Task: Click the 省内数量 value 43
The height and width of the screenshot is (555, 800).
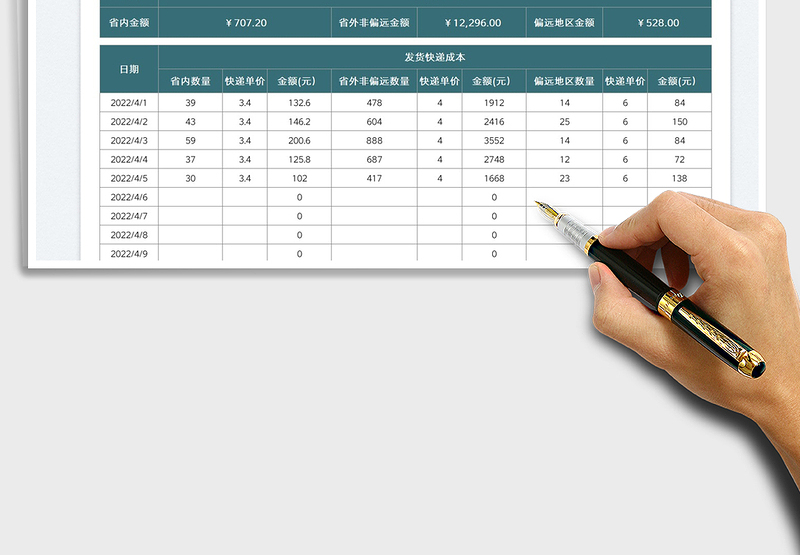Action: (190, 121)
